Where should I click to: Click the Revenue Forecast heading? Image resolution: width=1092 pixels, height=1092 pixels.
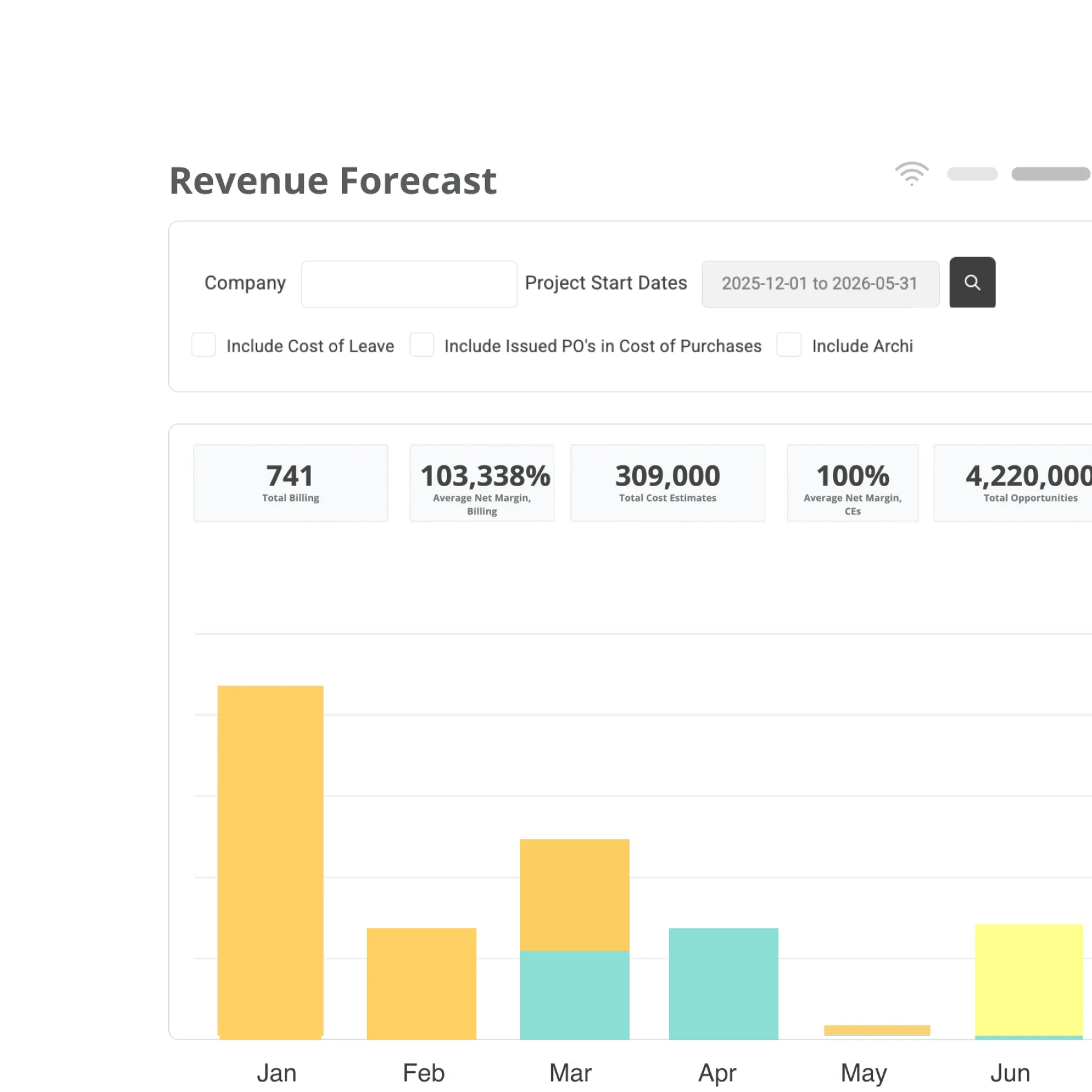point(333,181)
